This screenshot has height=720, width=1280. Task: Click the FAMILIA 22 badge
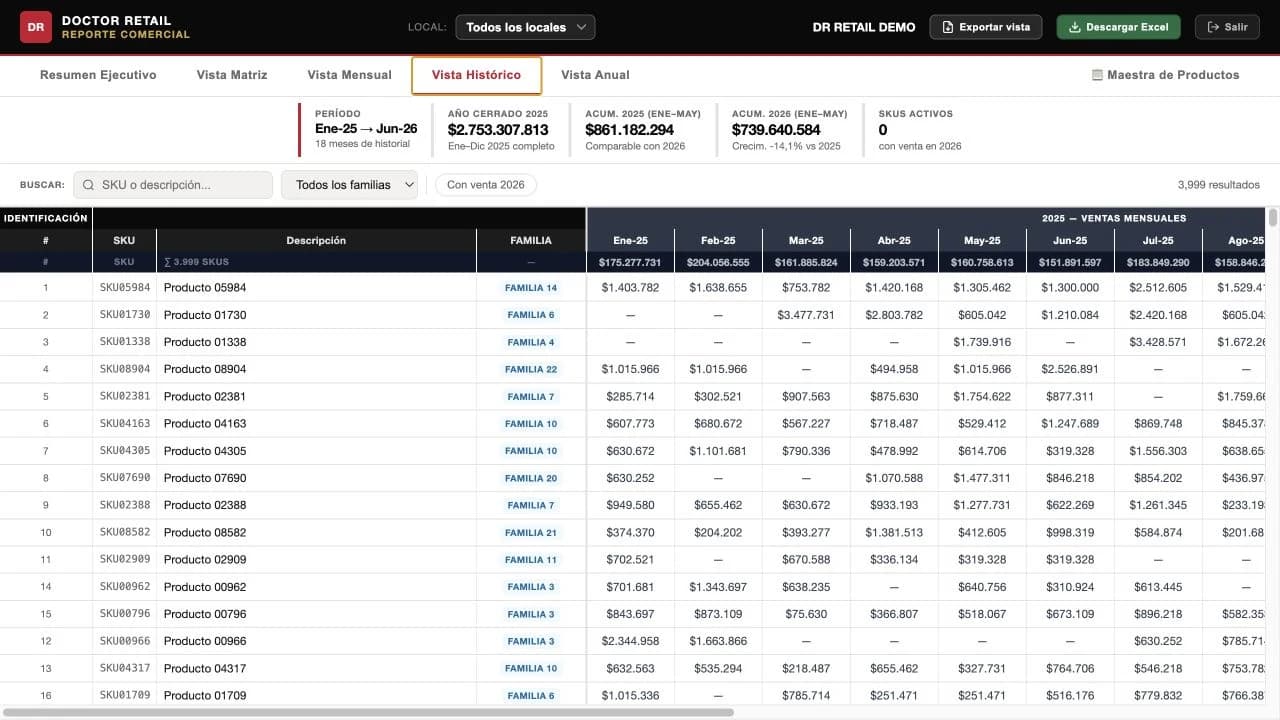tap(531, 369)
